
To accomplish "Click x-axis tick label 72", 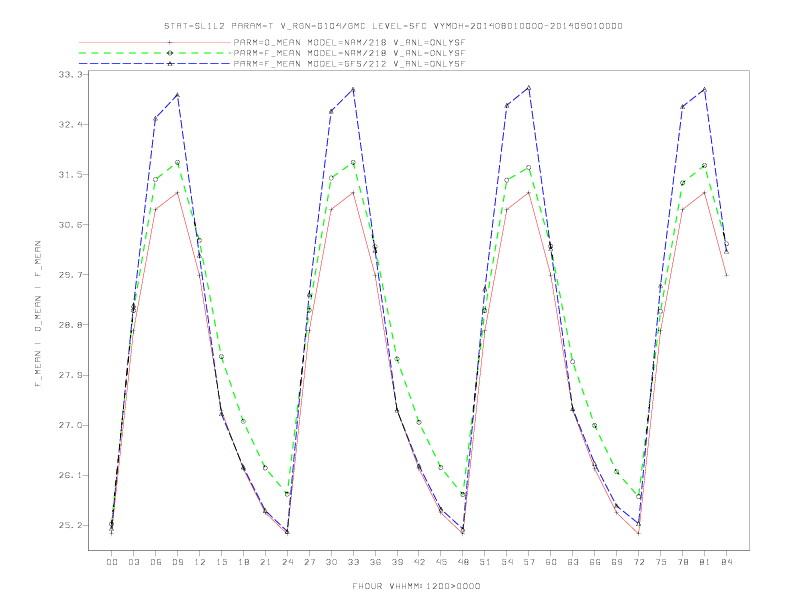I will coord(638,562).
